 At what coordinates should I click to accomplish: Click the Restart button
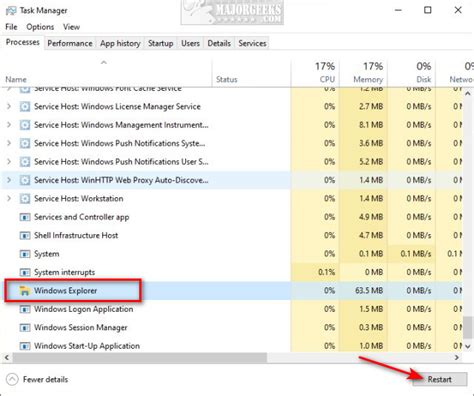440,379
